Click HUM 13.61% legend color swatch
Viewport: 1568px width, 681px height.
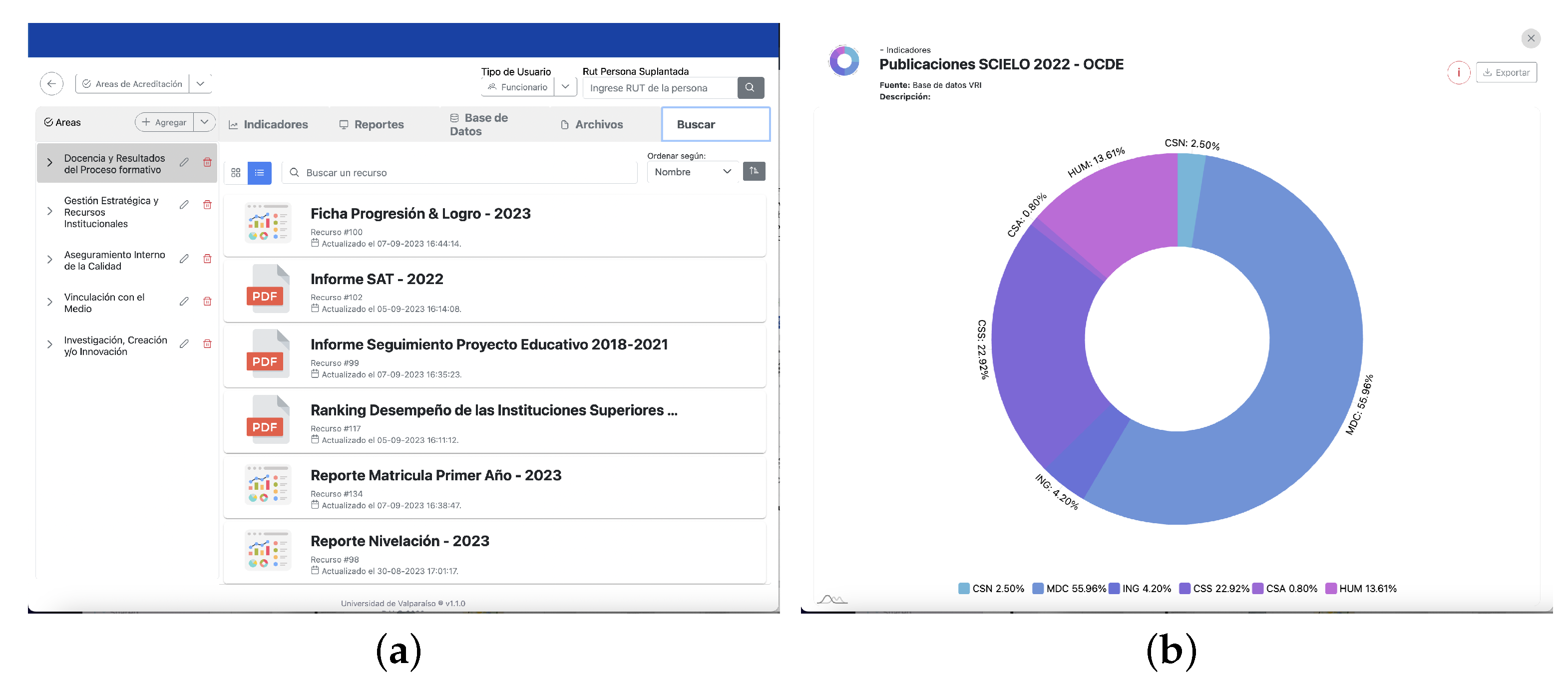[x=1331, y=589]
